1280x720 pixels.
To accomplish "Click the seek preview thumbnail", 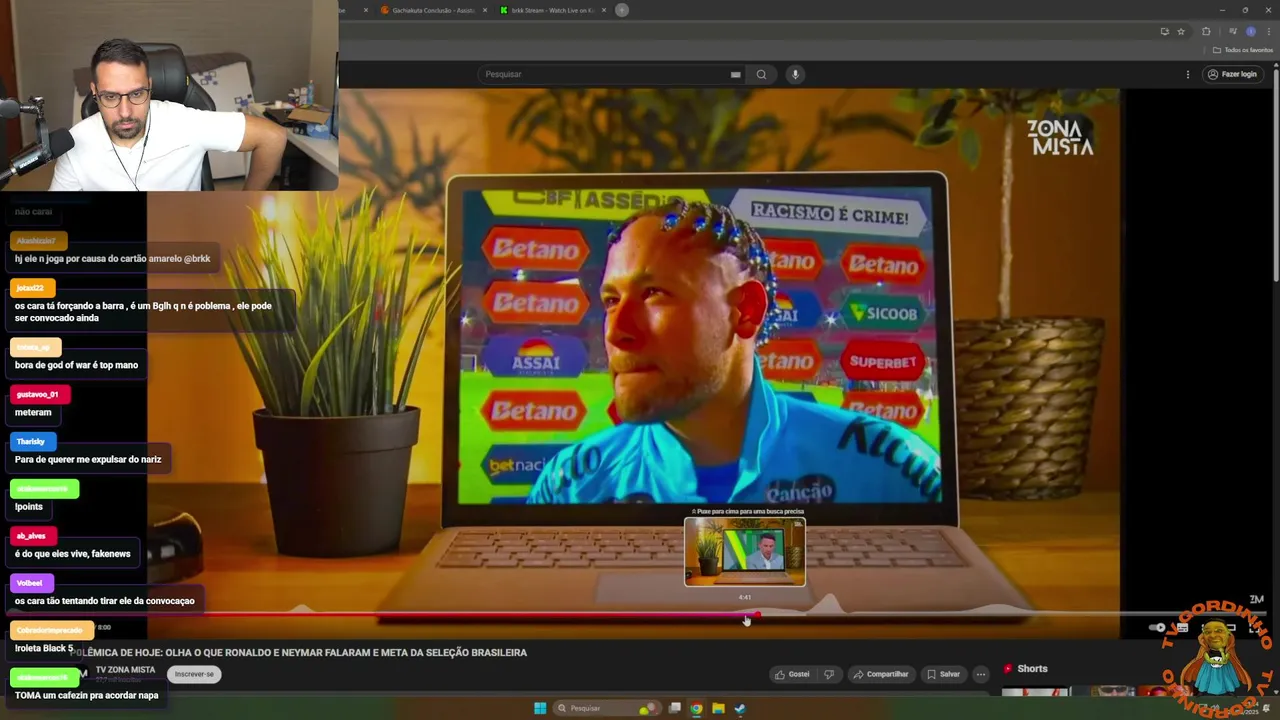I will (x=745, y=551).
